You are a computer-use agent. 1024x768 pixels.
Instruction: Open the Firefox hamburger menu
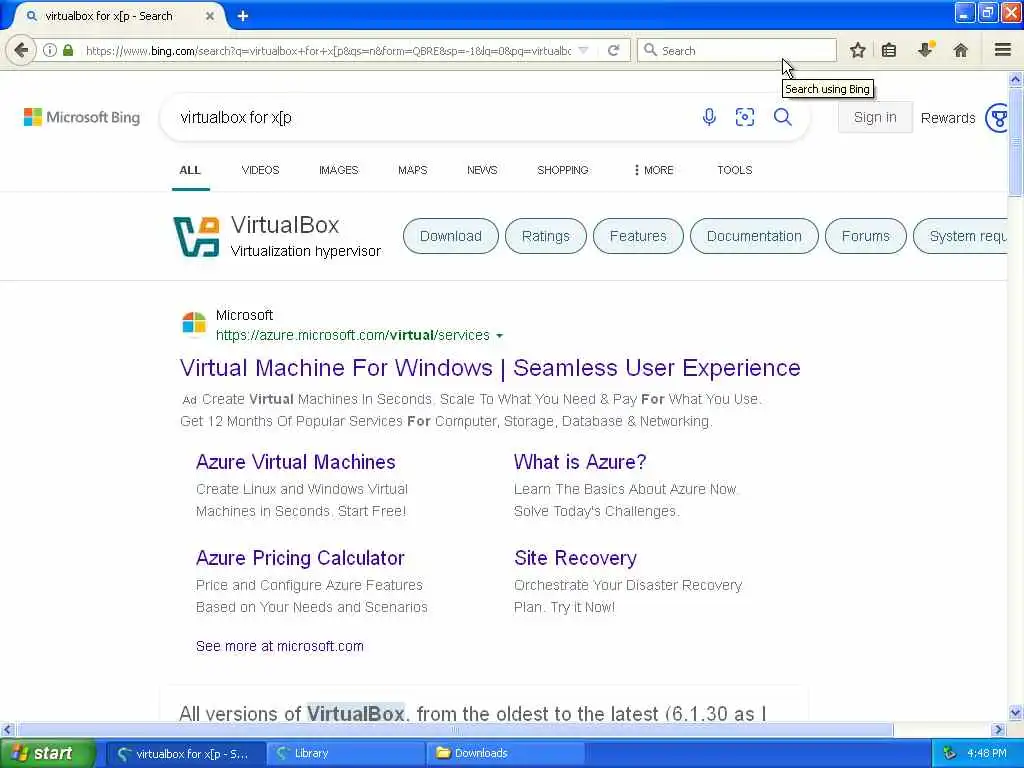1003,50
